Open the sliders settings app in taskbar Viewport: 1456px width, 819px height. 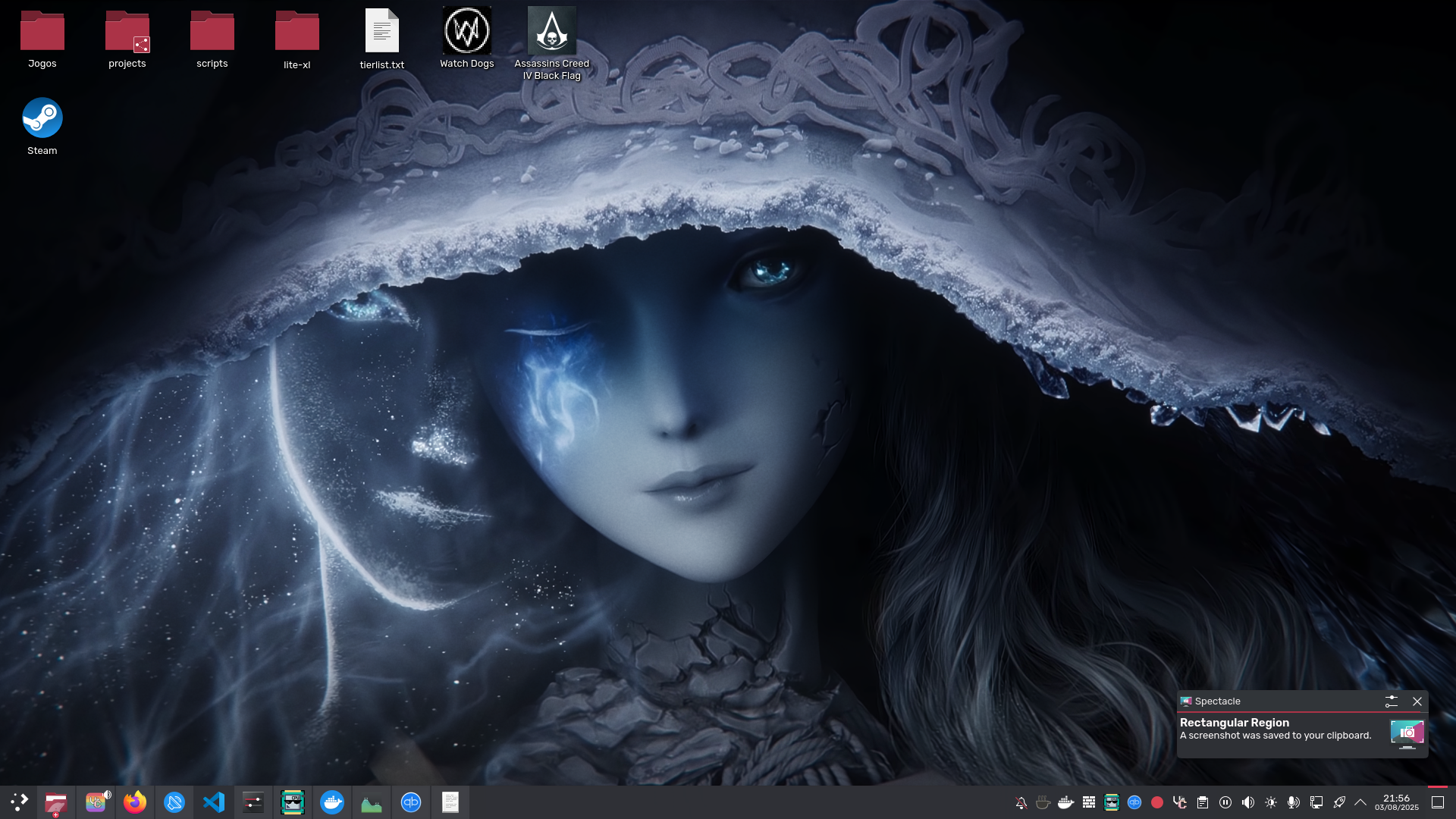pyautogui.click(x=253, y=802)
